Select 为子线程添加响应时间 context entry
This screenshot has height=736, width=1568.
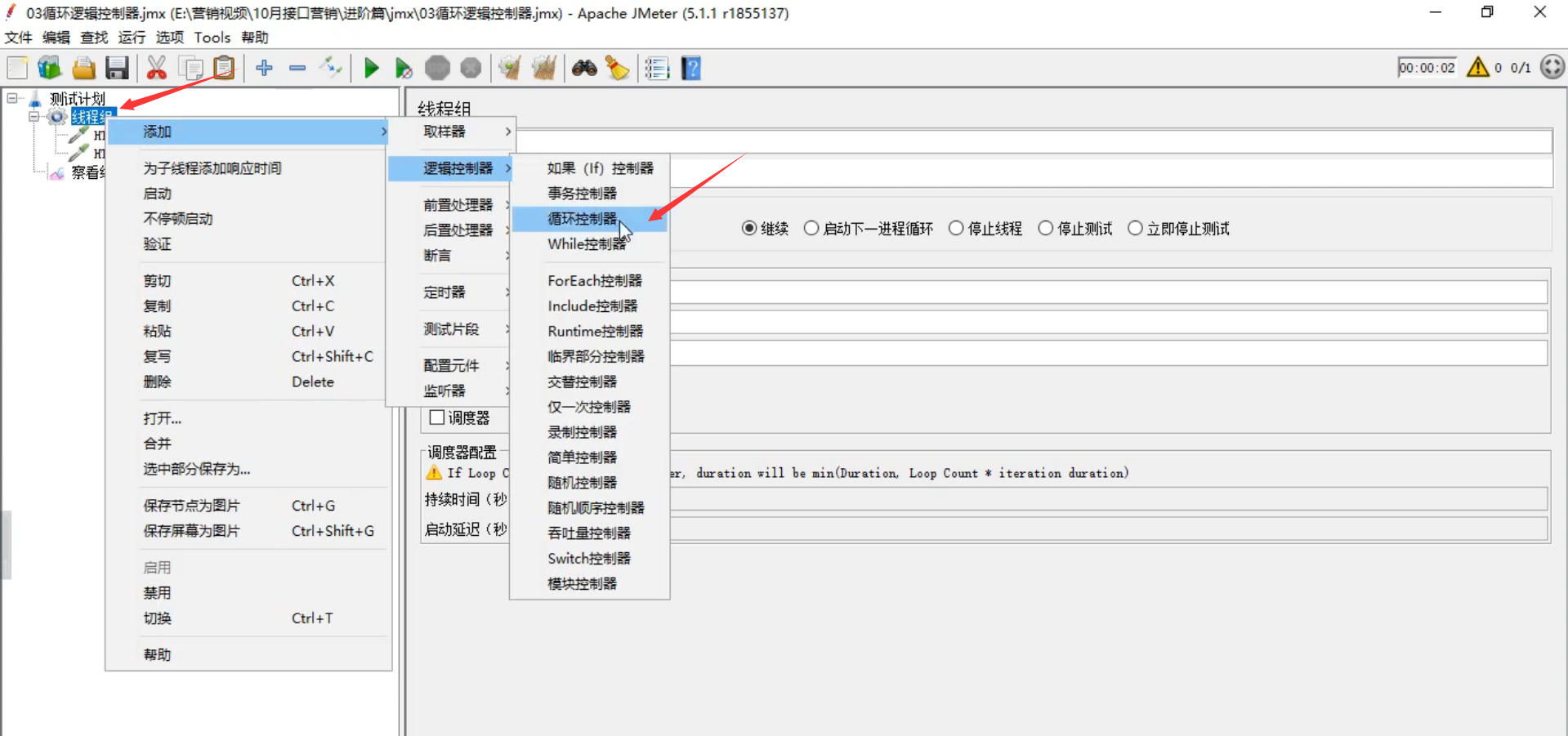tap(248, 168)
